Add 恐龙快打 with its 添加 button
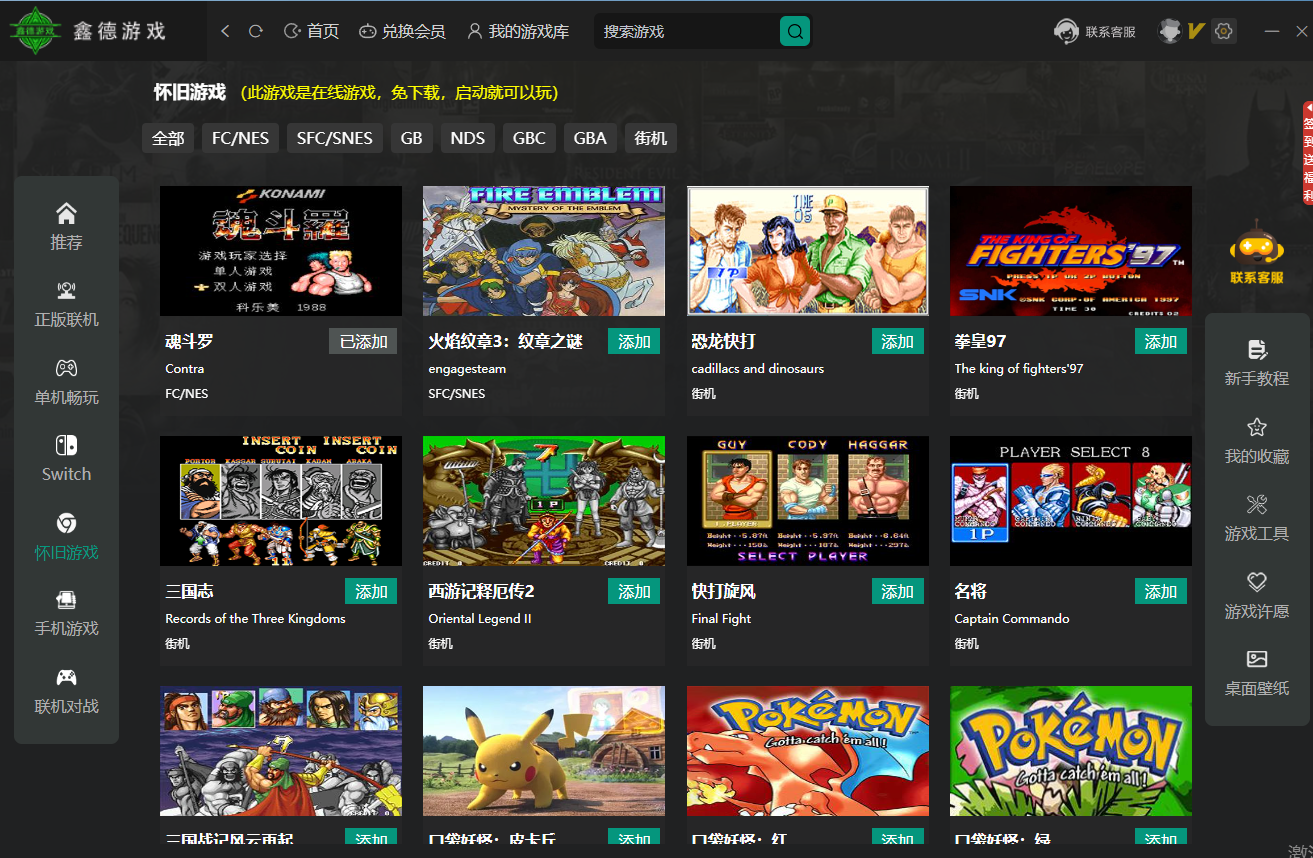 [x=897, y=342]
